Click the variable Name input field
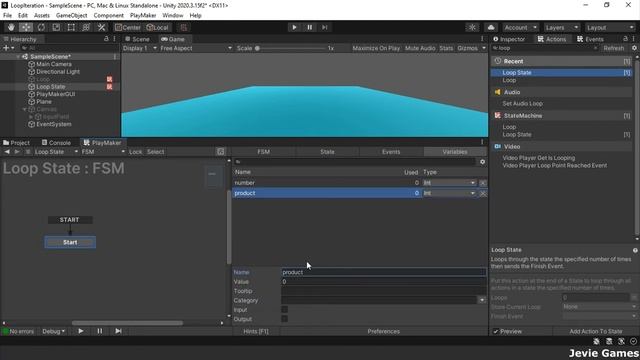Viewport: 640px width, 360px height. (x=383, y=272)
